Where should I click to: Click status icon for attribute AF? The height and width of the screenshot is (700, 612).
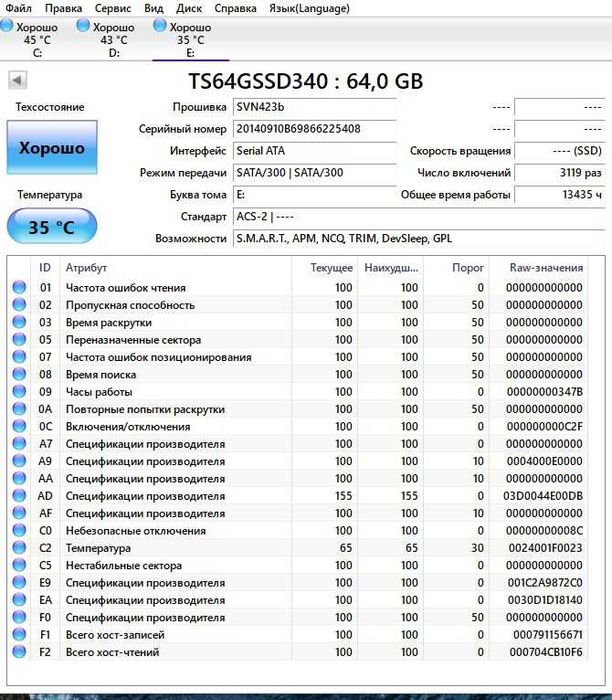point(19,513)
